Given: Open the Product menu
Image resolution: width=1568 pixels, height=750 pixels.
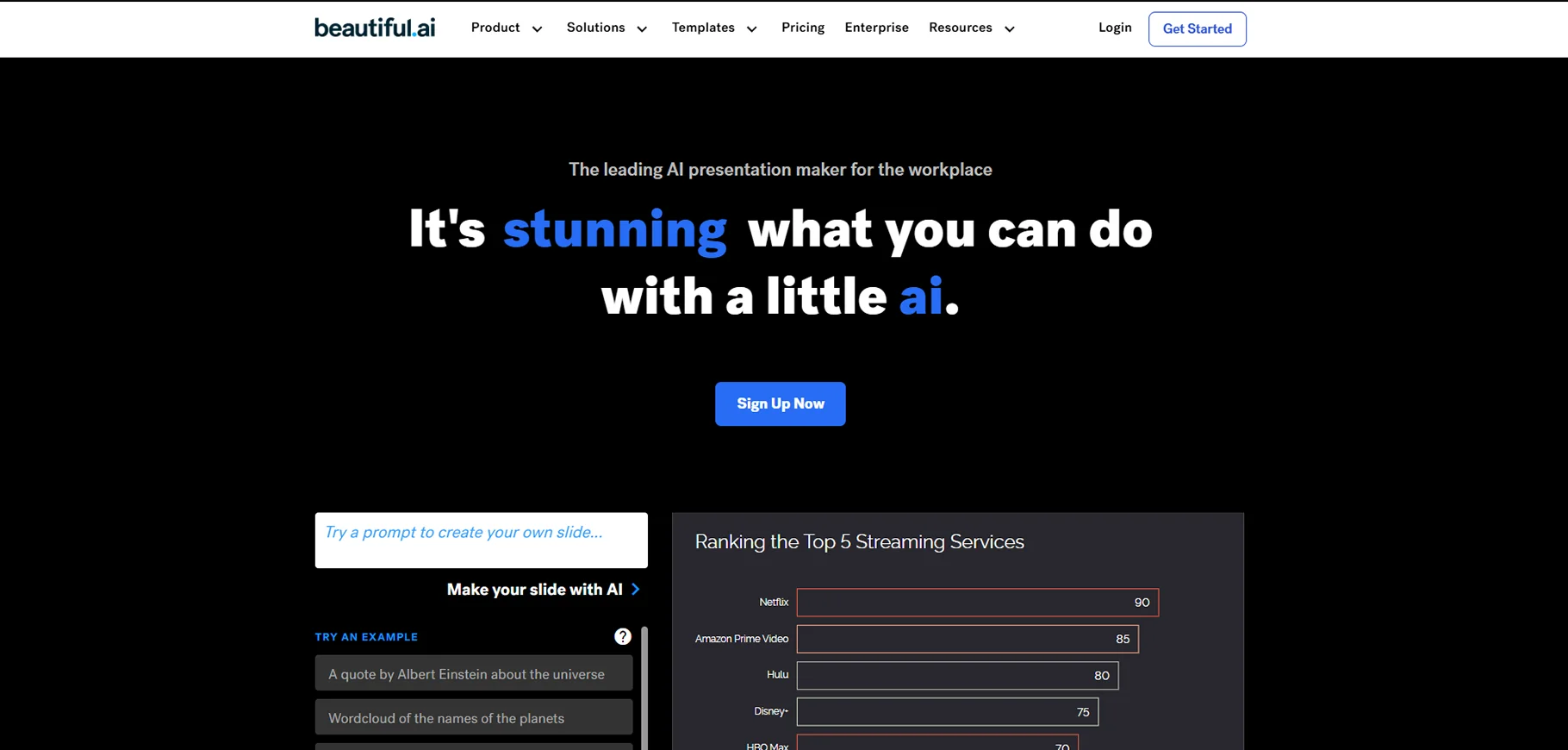Looking at the screenshot, I should 495,28.
